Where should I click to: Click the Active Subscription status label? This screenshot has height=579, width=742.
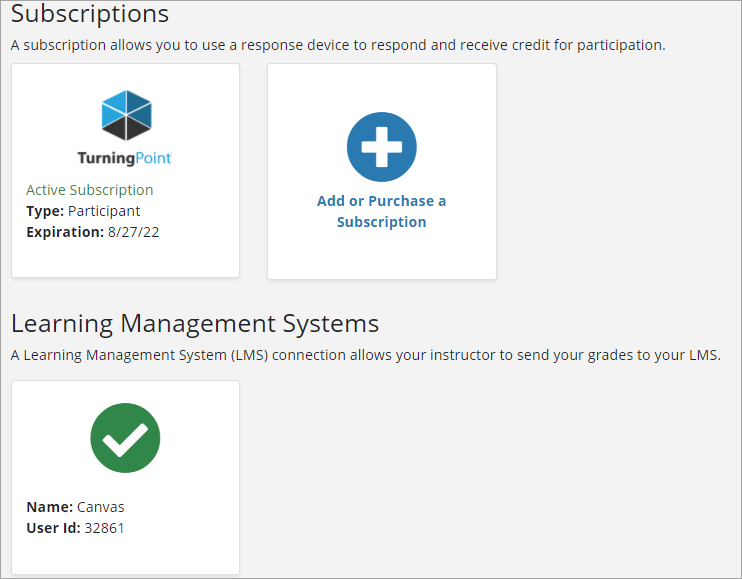pyautogui.click(x=90, y=190)
